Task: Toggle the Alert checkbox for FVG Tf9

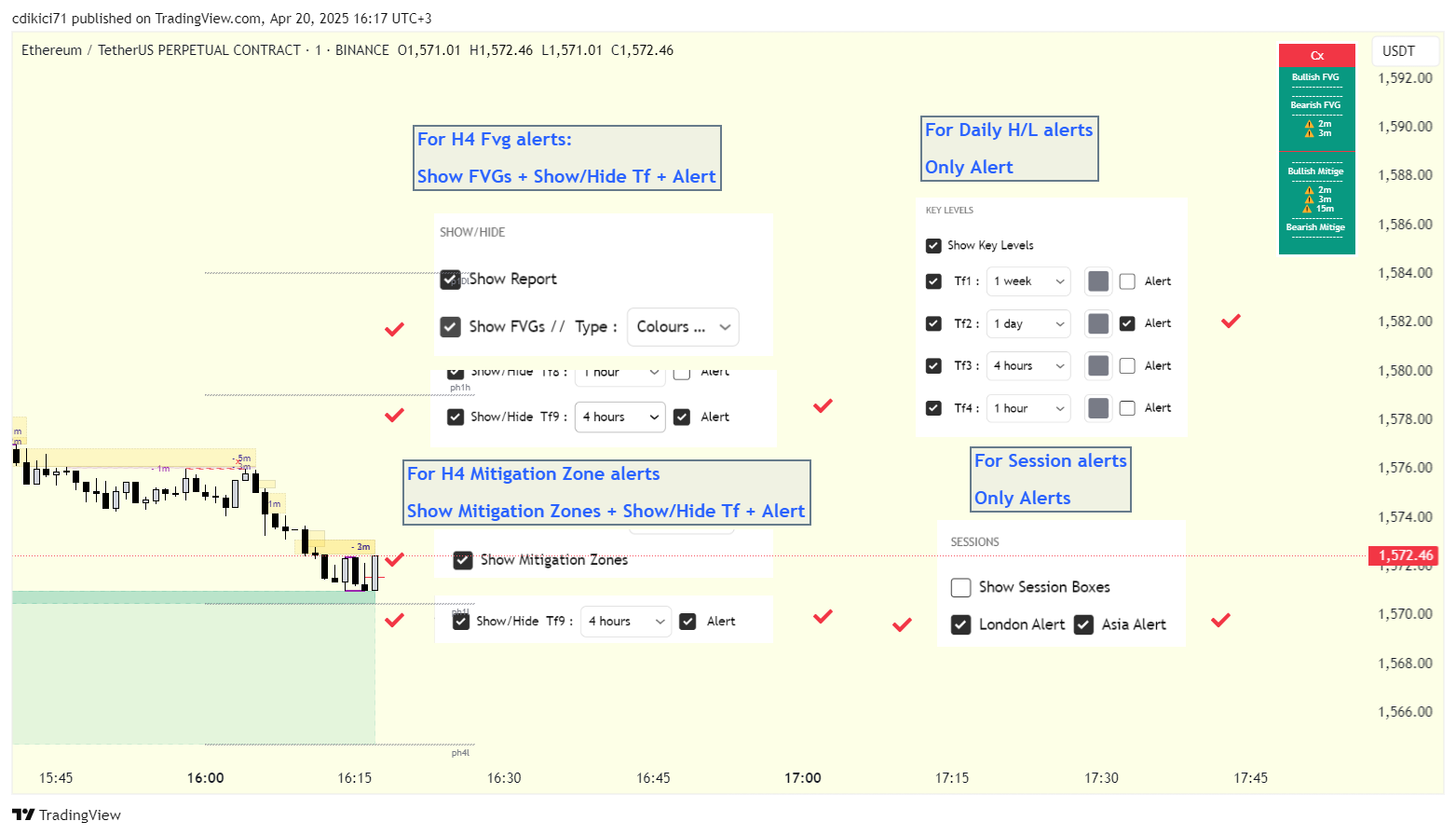Action: (x=682, y=417)
